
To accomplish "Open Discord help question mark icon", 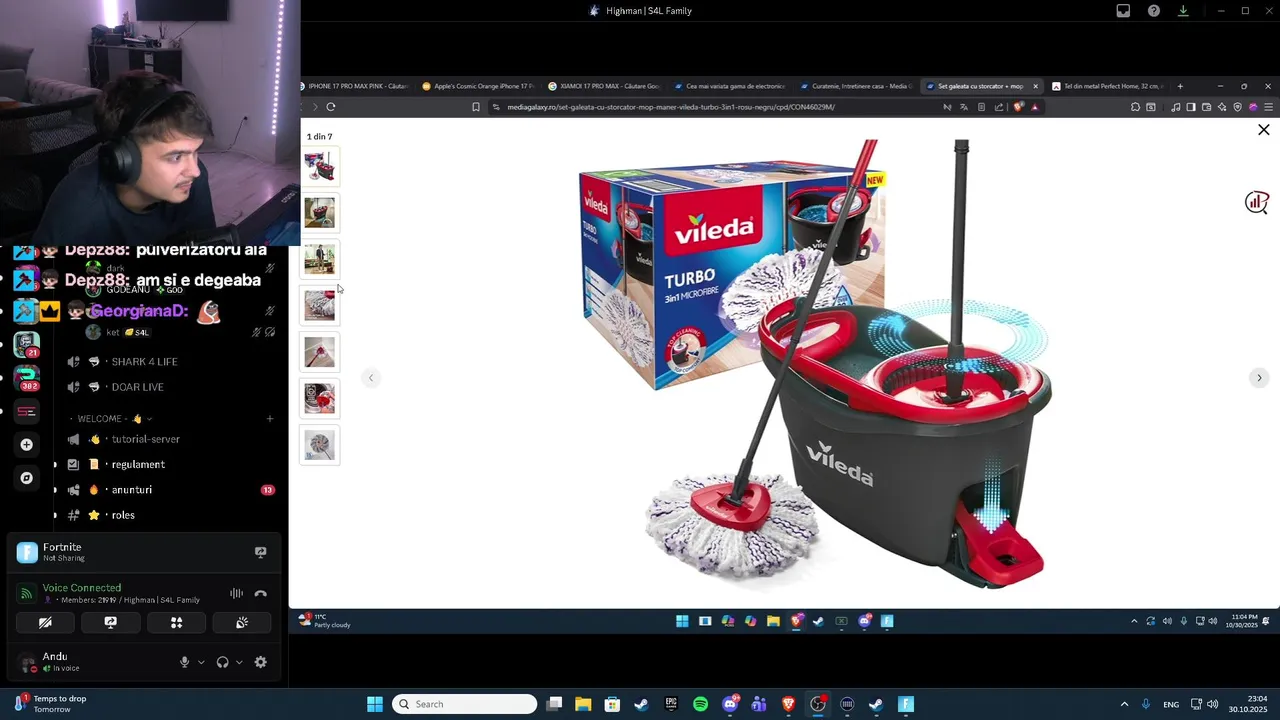I will [1154, 11].
